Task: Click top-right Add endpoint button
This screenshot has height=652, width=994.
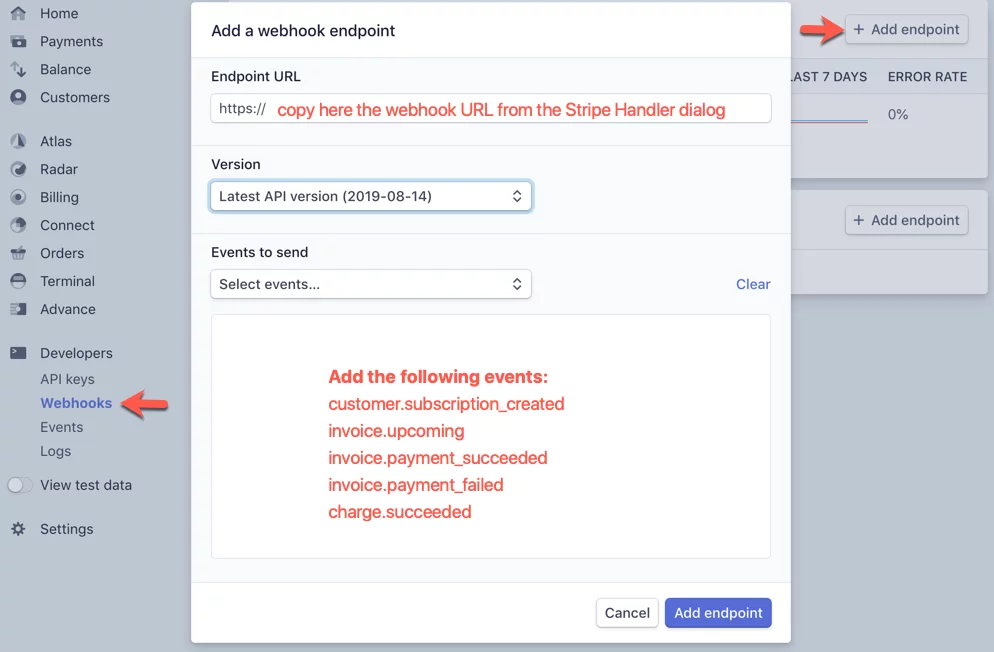Action: coord(906,30)
